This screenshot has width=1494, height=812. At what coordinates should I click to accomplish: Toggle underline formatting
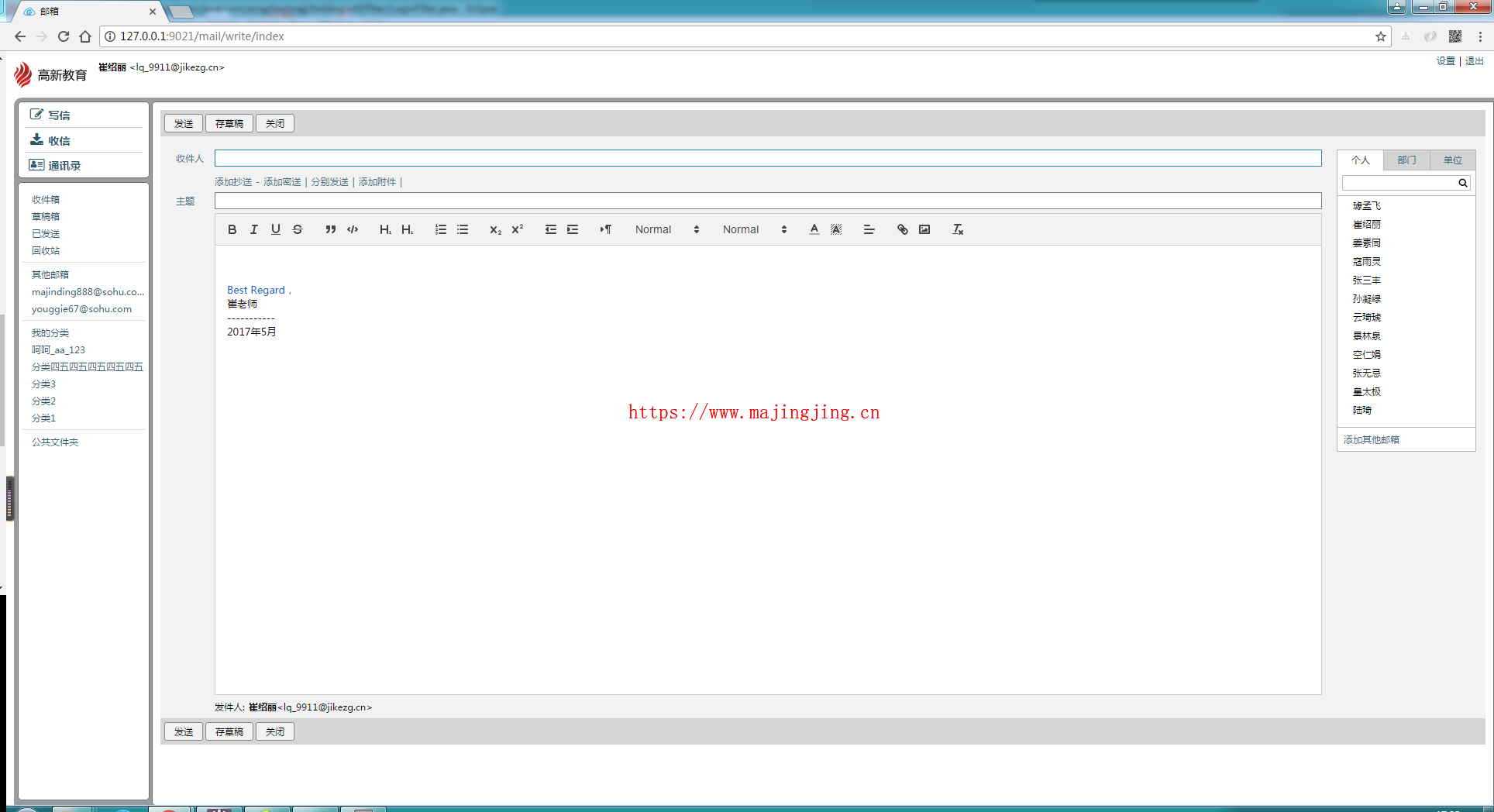(275, 229)
